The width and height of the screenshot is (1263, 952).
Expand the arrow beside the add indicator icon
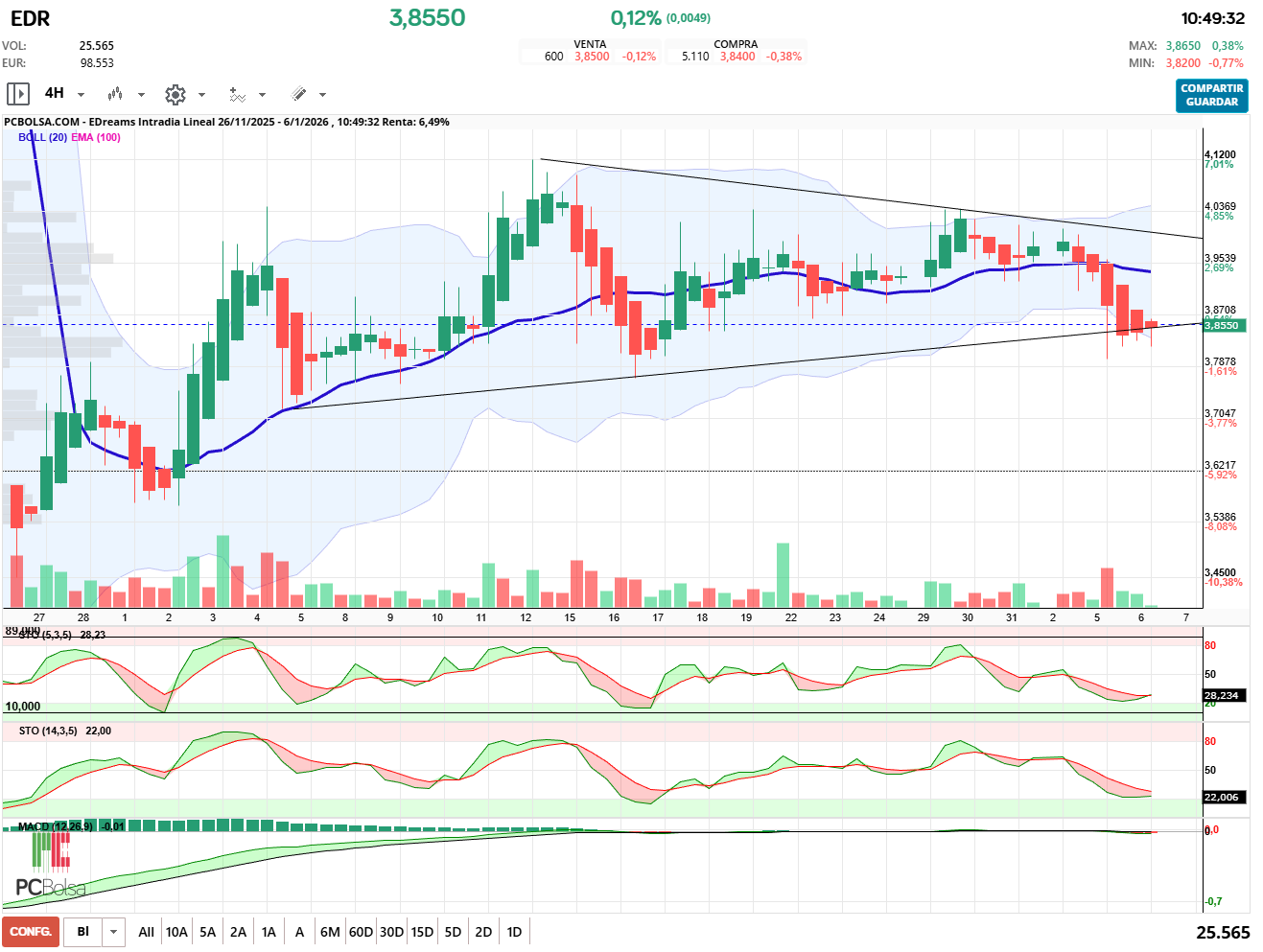pos(263,95)
